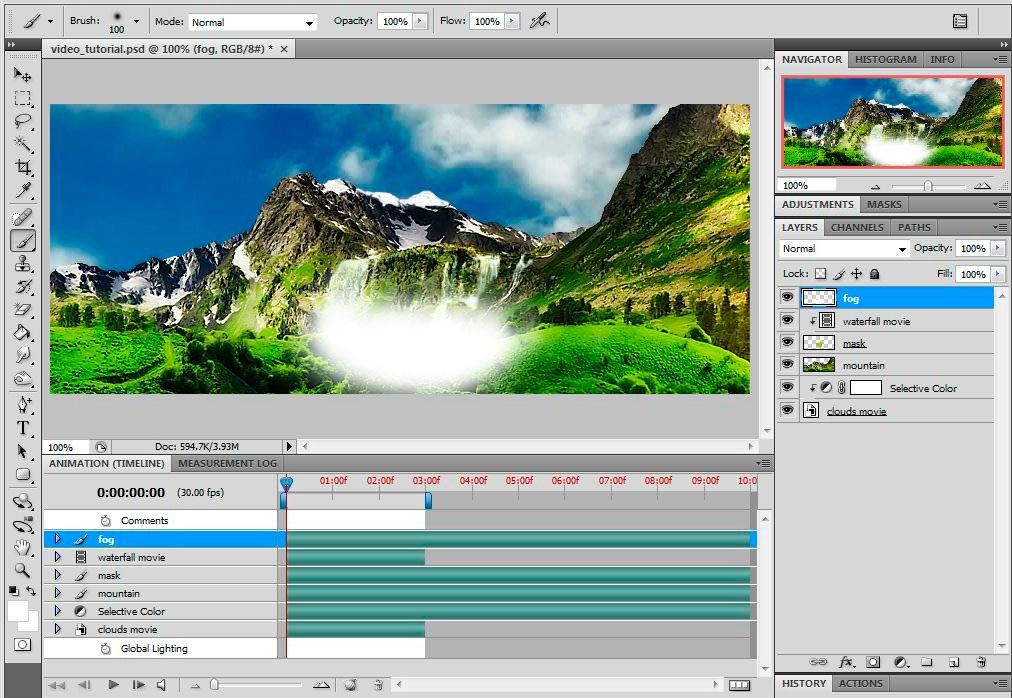Viewport: 1012px width, 698px height.
Task: Select the Type tool
Action: pyautogui.click(x=23, y=427)
